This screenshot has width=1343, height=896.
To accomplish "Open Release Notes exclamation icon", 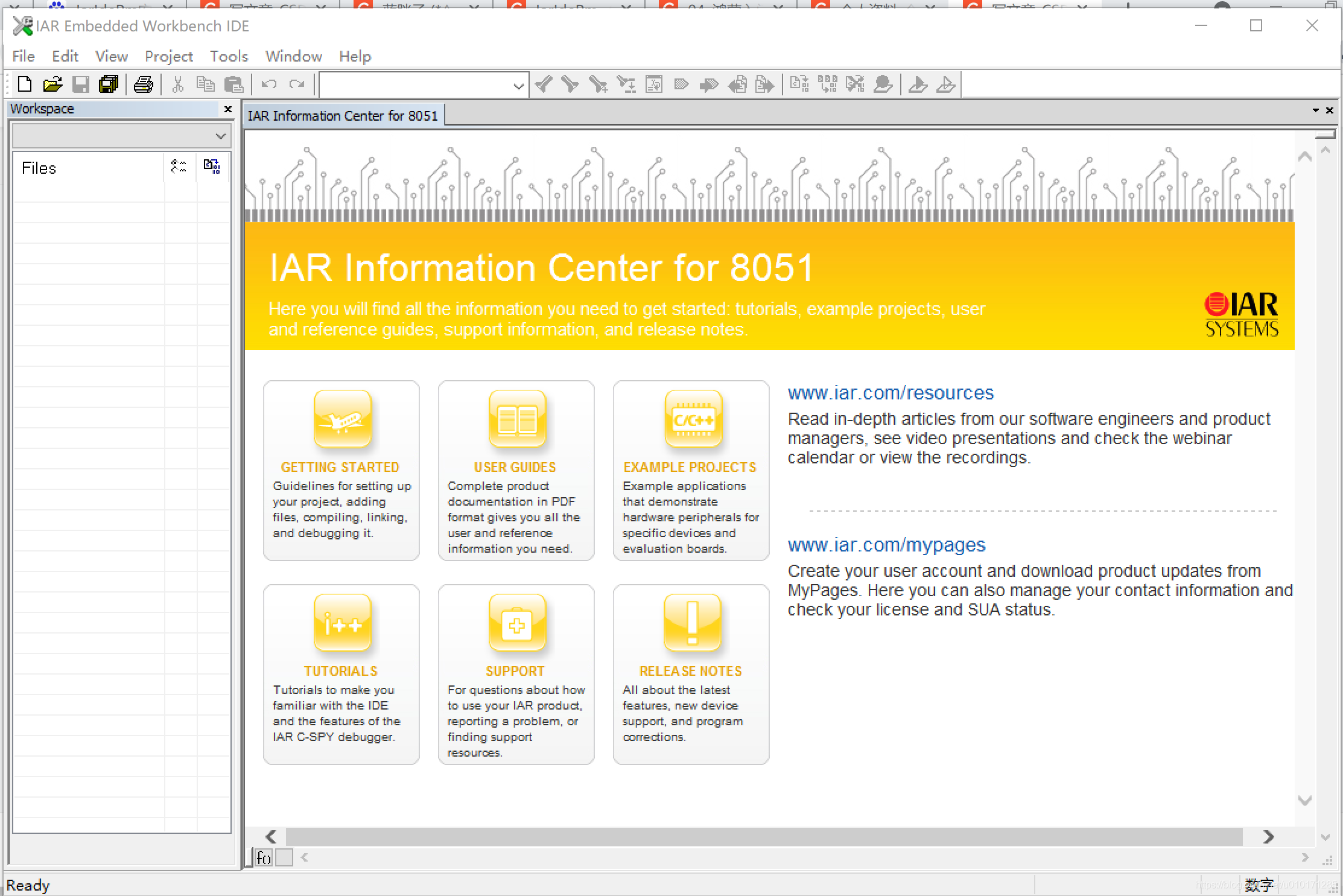I will (692, 623).
